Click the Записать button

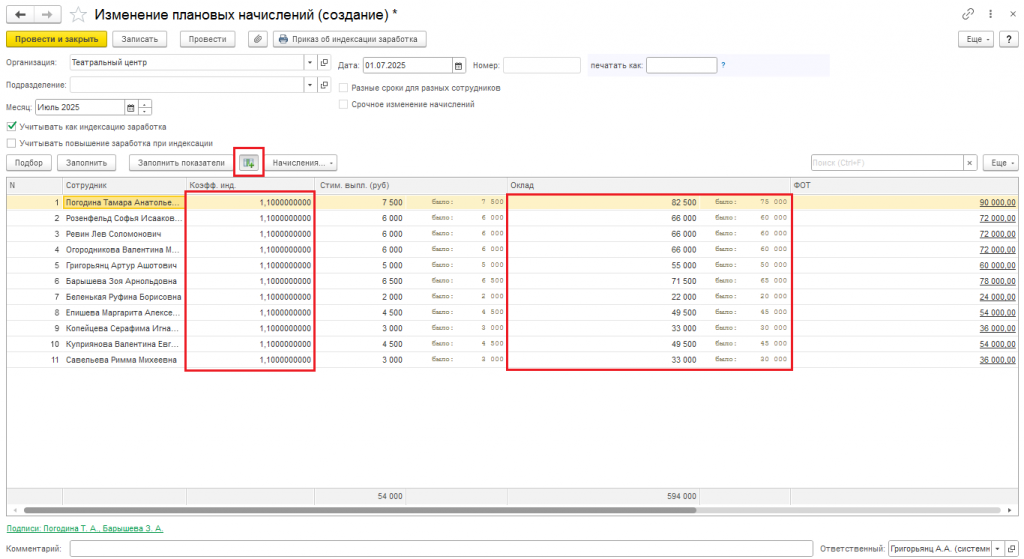tap(140, 39)
